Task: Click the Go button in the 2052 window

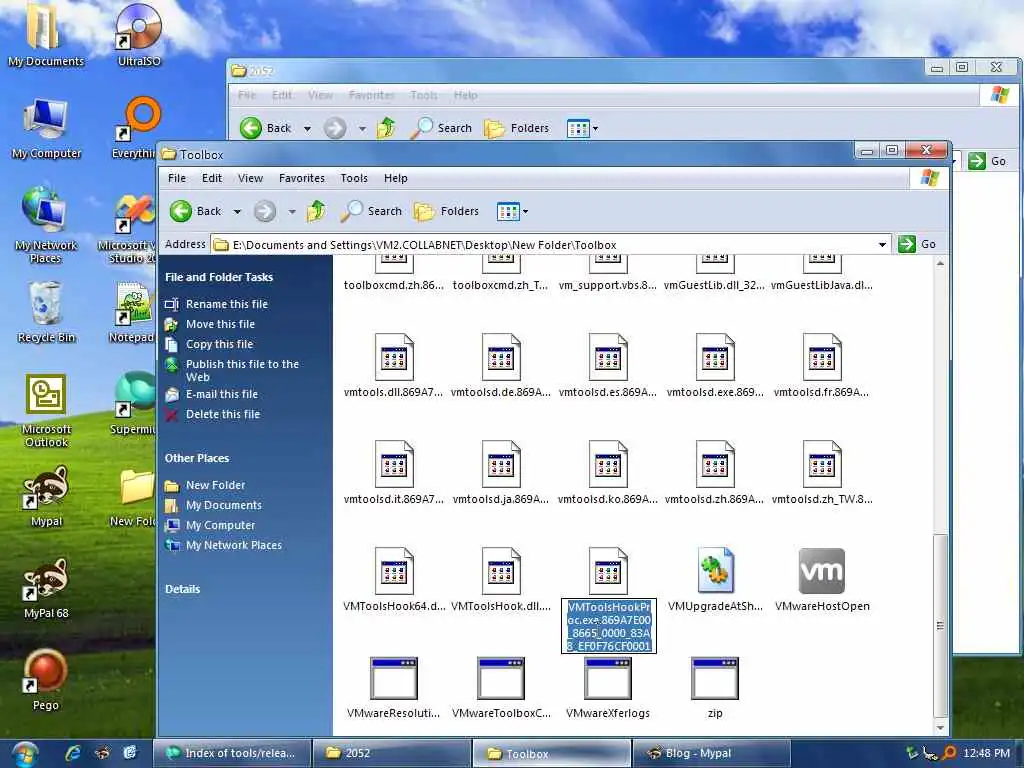Action: pos(987,161)
